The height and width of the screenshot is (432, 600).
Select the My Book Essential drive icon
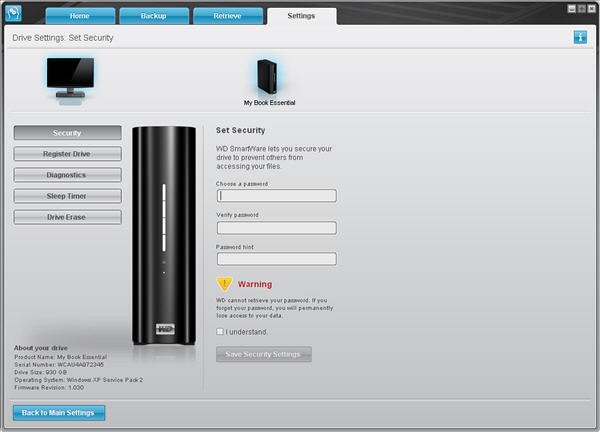[267, 77]
